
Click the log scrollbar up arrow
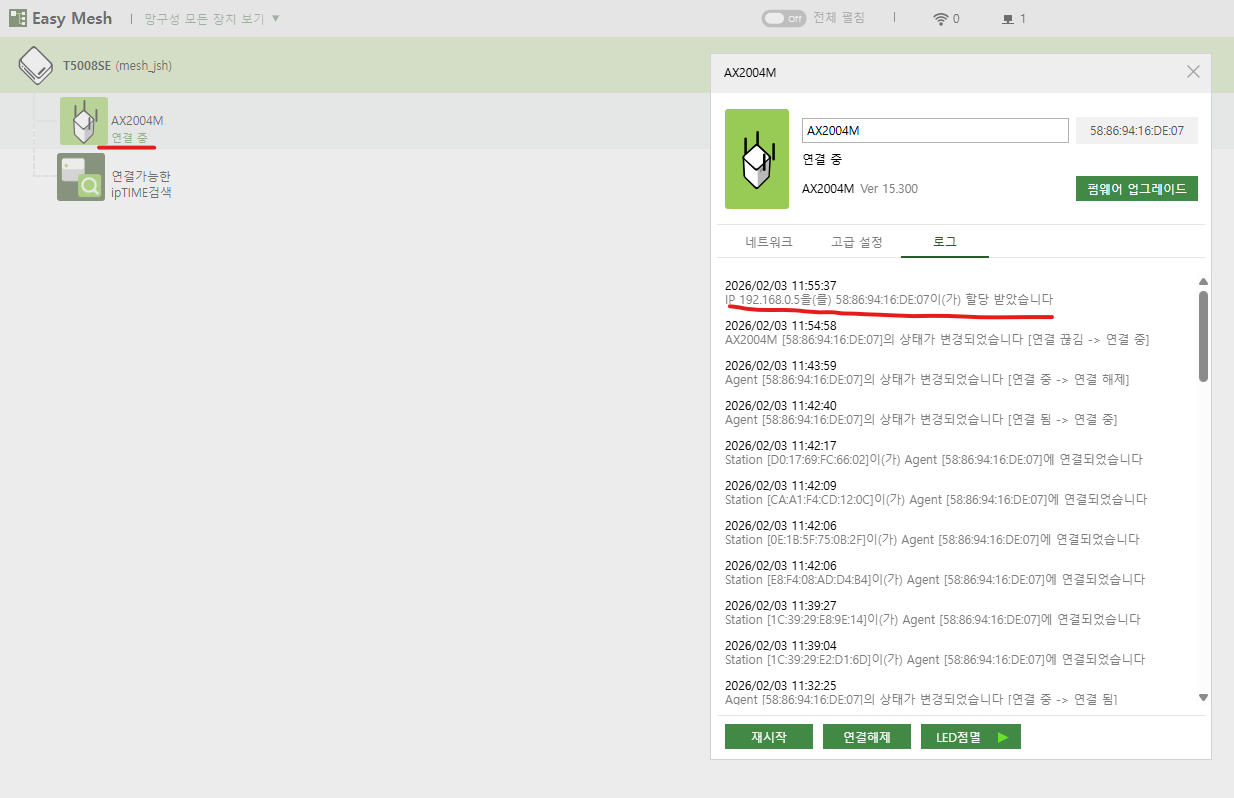1203,282
